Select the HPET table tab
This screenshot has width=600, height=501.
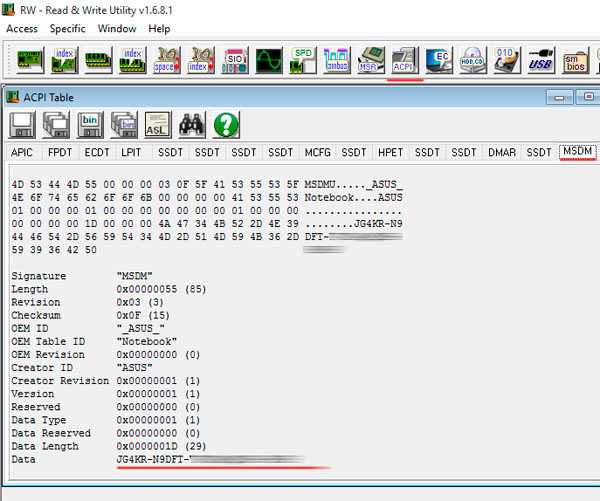pos(390,152)
